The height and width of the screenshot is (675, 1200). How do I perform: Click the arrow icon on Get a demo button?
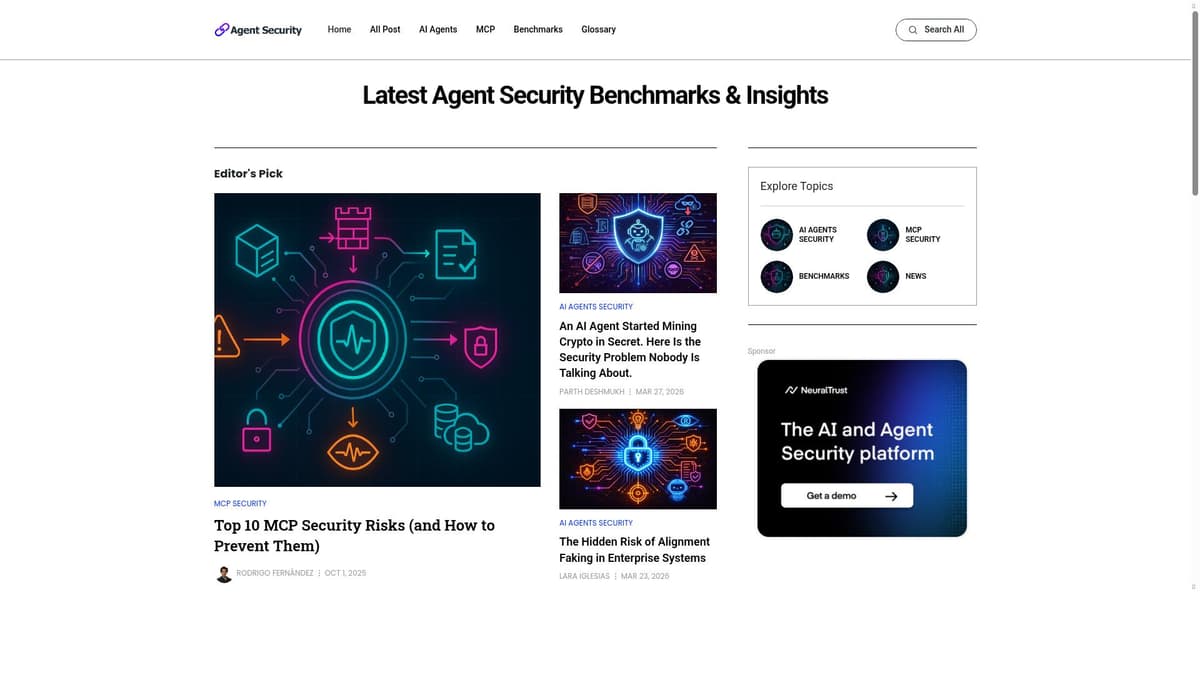(891, 495)
